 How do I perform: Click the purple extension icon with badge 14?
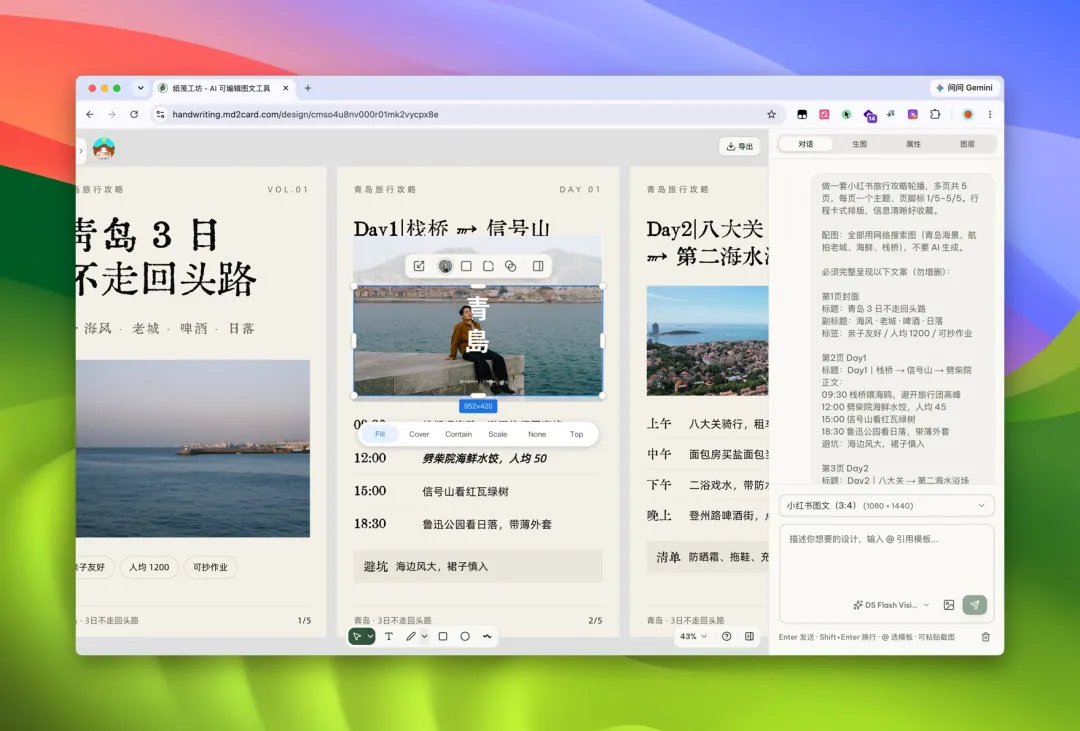pos(869,116)
